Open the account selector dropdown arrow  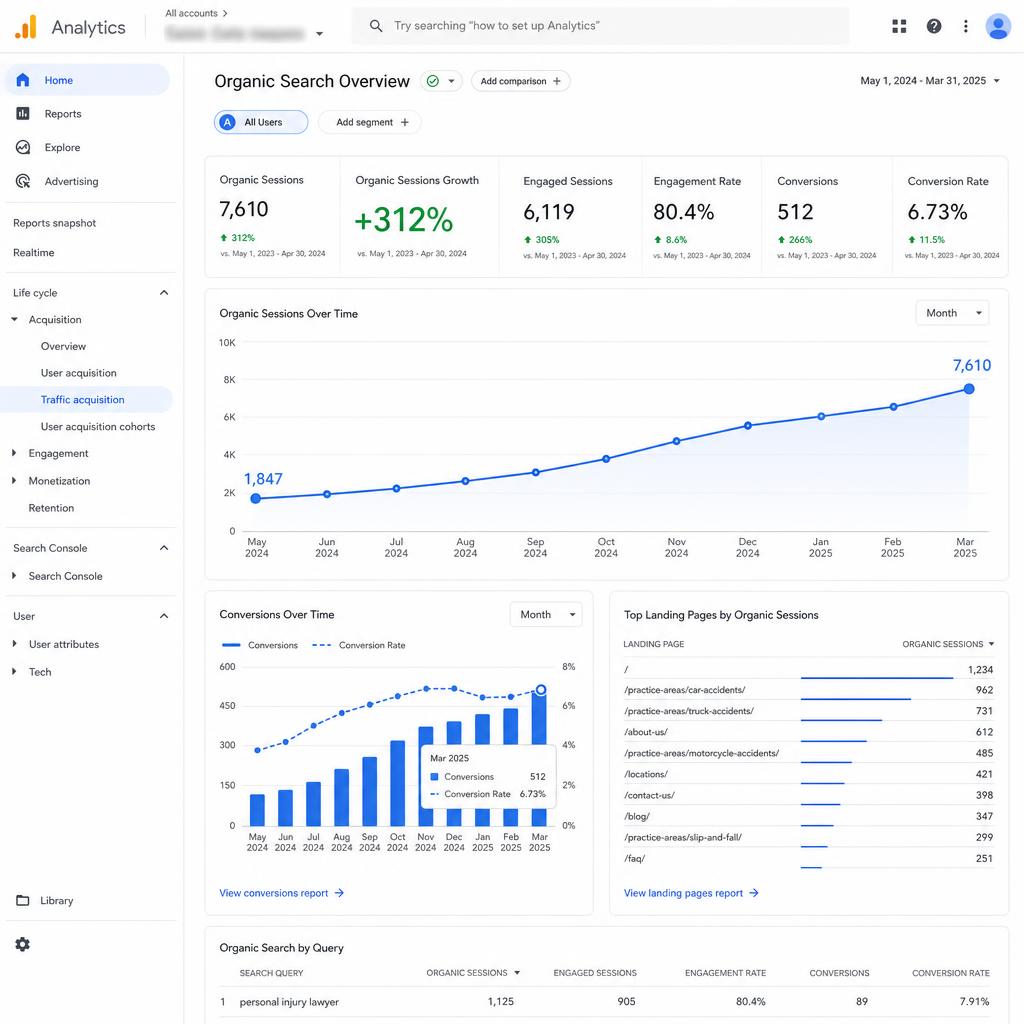[319, 34]
